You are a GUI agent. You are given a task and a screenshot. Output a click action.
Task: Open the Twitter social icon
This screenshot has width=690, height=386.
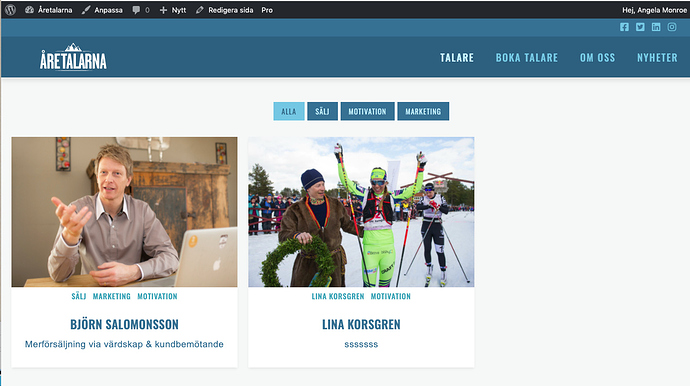tap(640, 27)
